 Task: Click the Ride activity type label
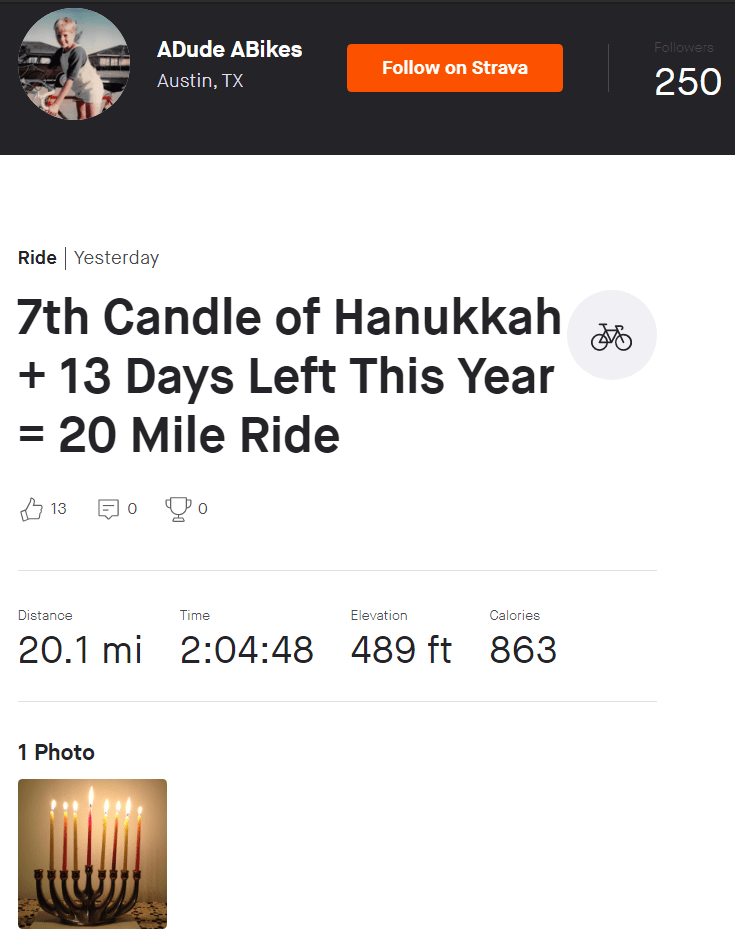pyautogui.click(x=37, y=258)
